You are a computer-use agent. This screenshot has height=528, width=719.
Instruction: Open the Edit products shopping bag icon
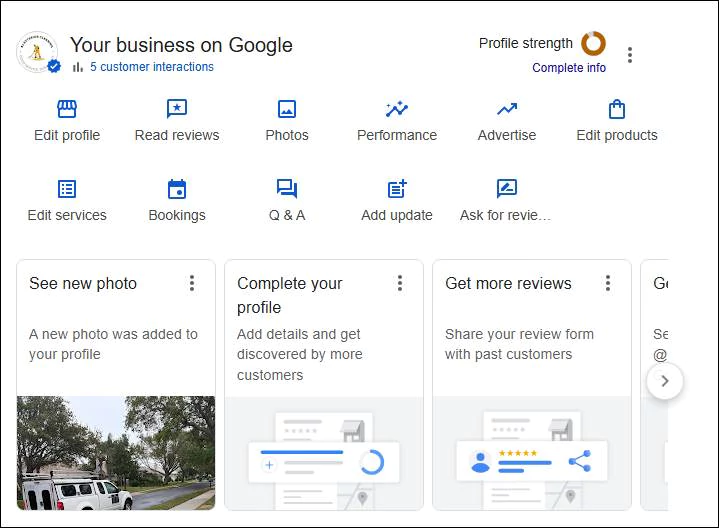[x=617, y=109]
